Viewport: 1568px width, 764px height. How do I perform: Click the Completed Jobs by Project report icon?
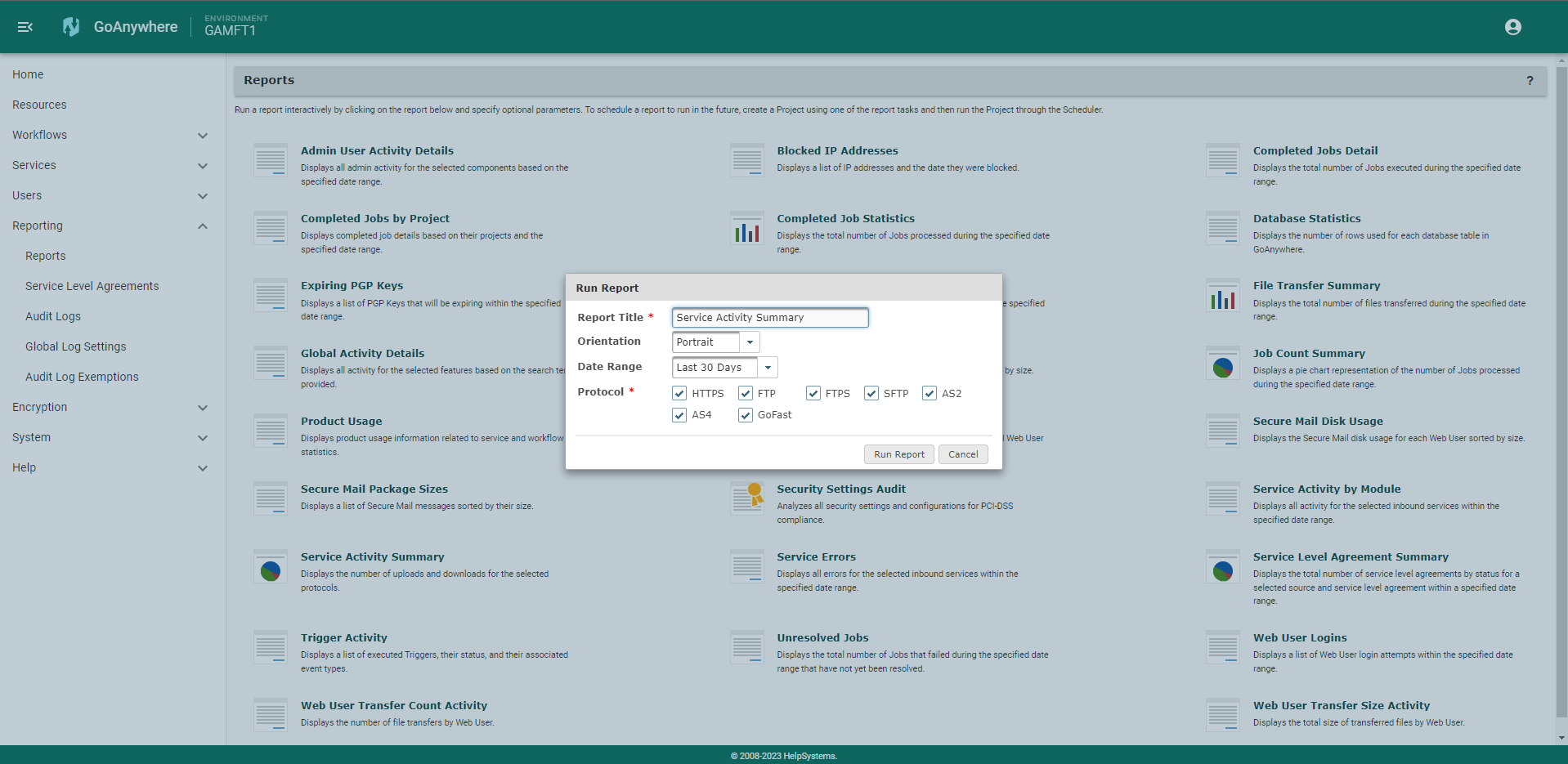[x=270, y=228]
